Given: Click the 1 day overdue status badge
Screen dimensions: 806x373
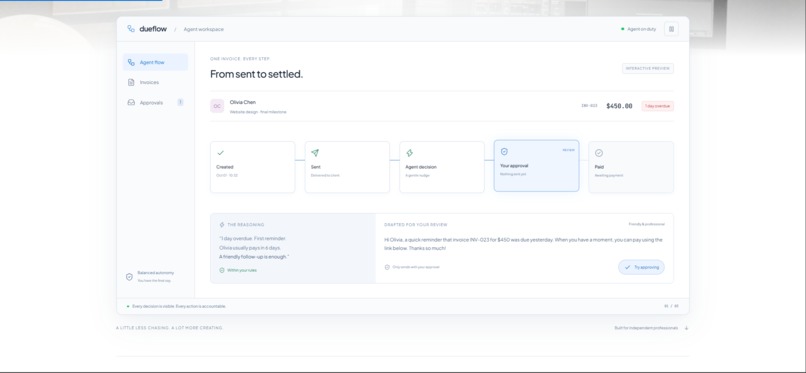Looking at the screenshot, I should click(x=657, y=106).
